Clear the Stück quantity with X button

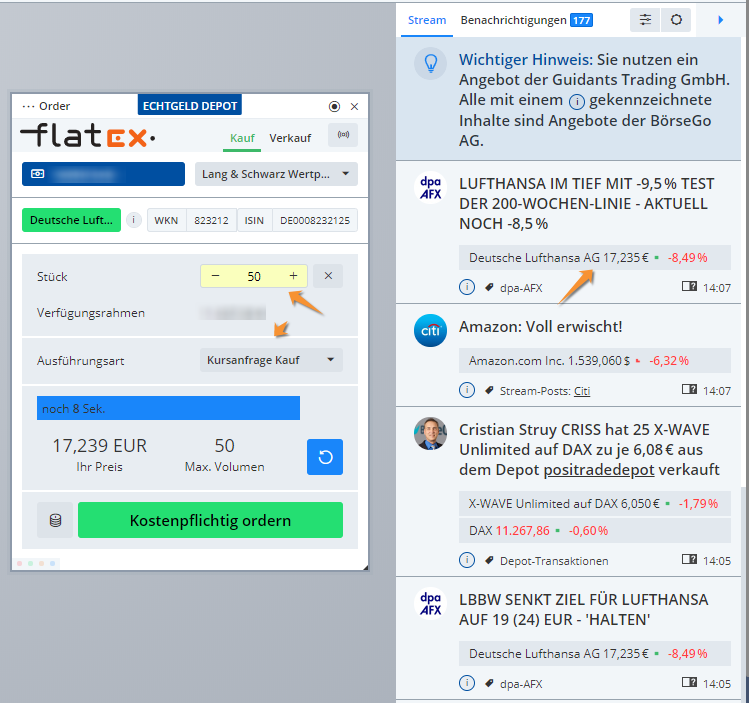(328, 276)
